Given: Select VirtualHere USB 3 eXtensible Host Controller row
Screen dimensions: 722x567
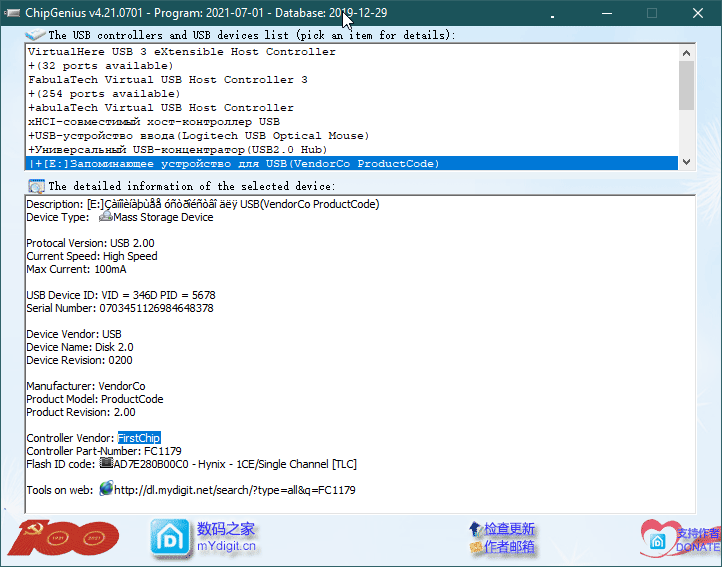Looking at the screenshot, I should (x=352, y=52).
